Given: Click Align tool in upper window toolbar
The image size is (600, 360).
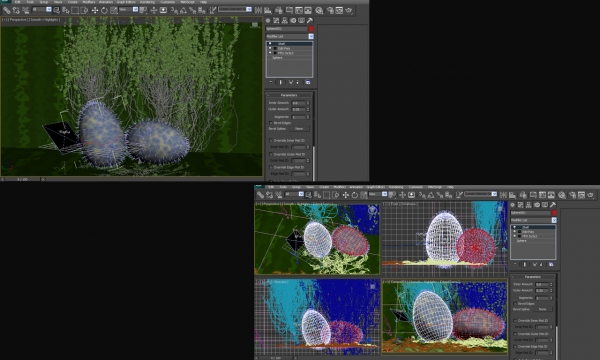Looking at the screenshot, I should pyautogui.click(x=268, y=10).
